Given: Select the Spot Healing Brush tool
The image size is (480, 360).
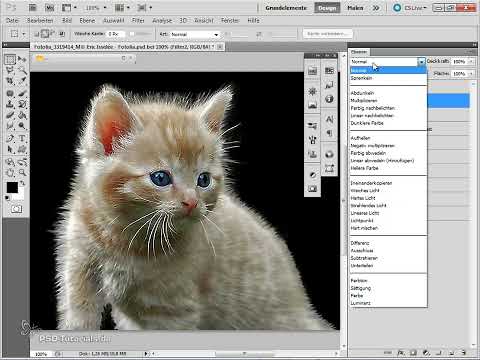Looking at the screenshot, I should click(x=10, y=94).
